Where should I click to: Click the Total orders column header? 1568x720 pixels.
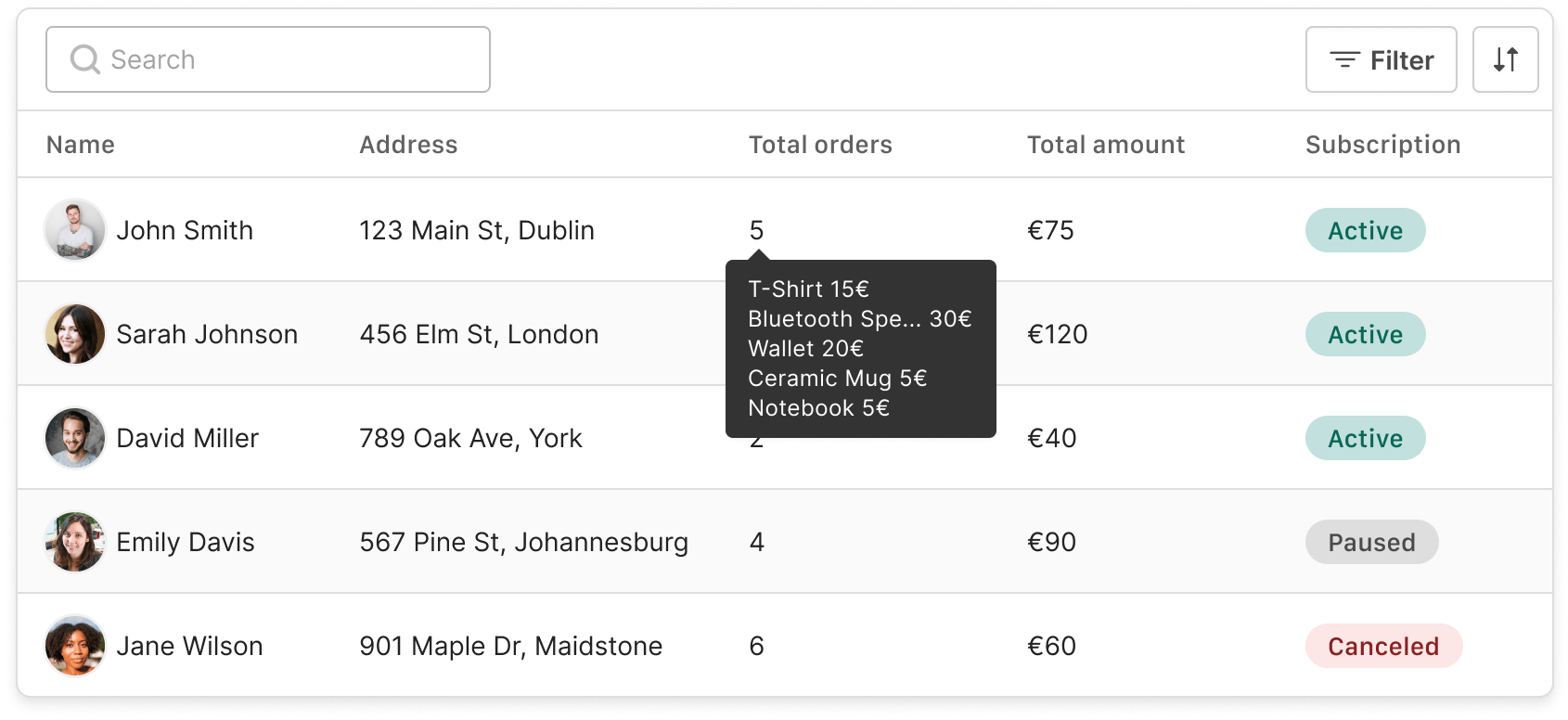pos(820,145)
